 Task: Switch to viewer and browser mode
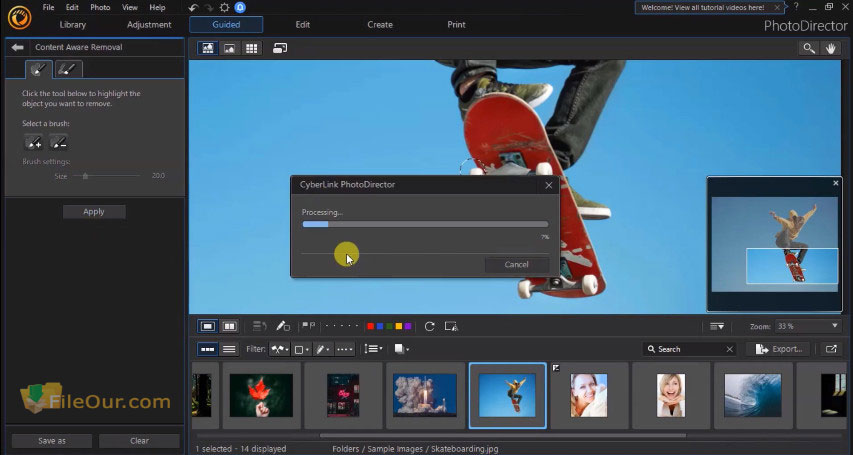tap(208, 48)
